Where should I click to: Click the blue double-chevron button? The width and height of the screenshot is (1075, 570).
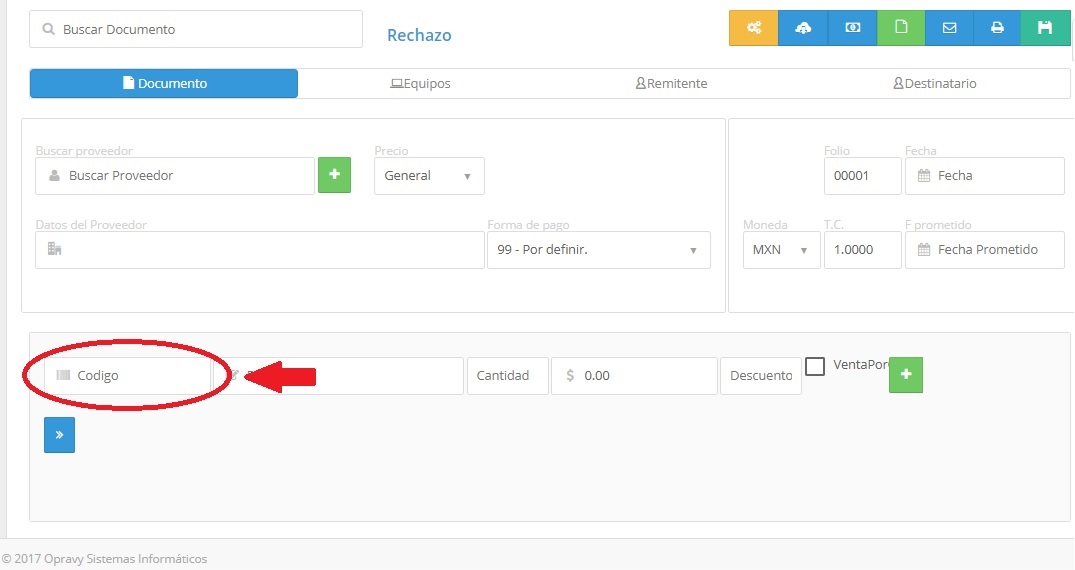[x=59, y=435]
